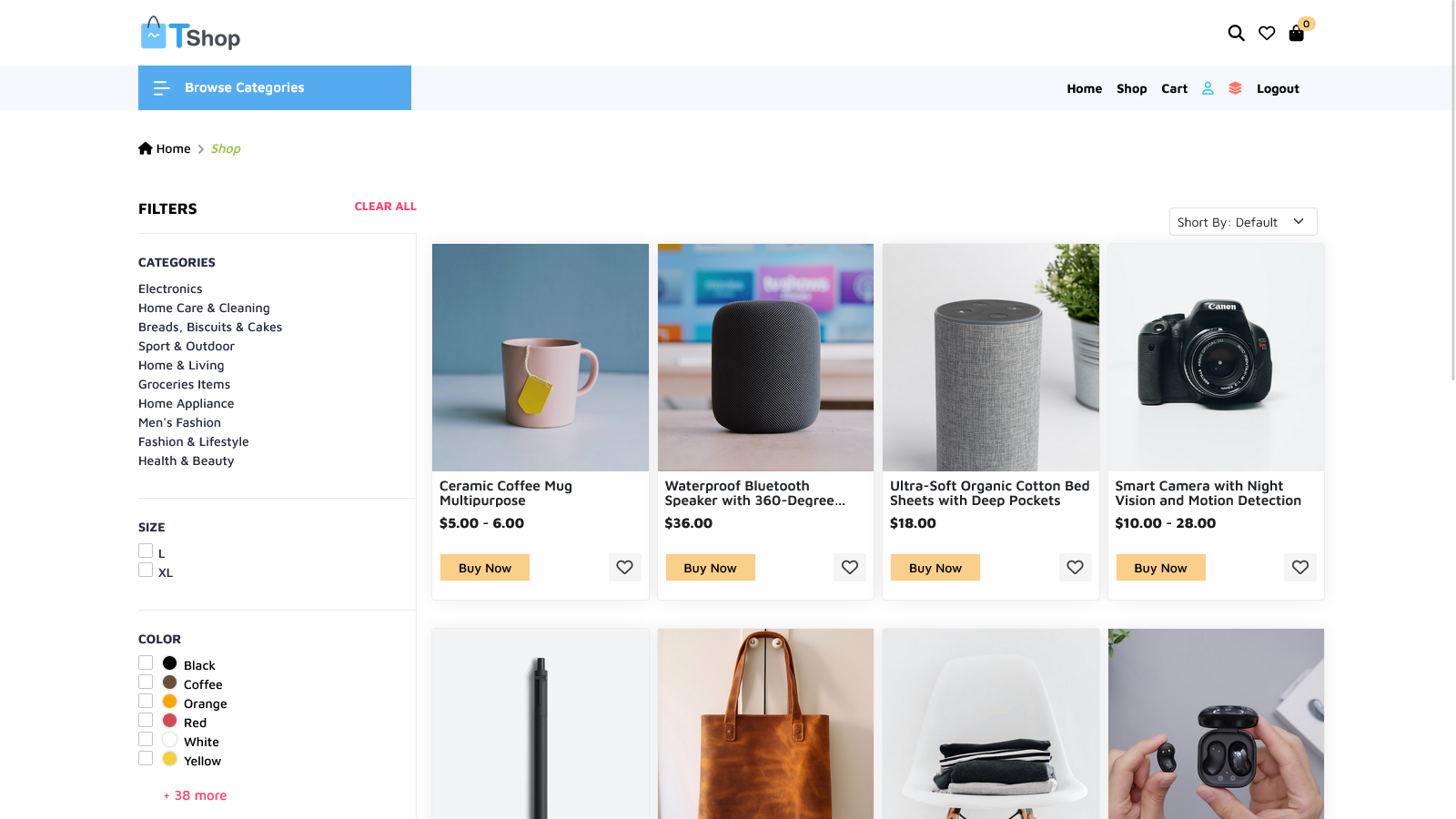This screenshot has width=1456, height=819.
Task: Favorite the Ultra-Soft Cotton Bed Sheets
Action: tap(1075, 567)
